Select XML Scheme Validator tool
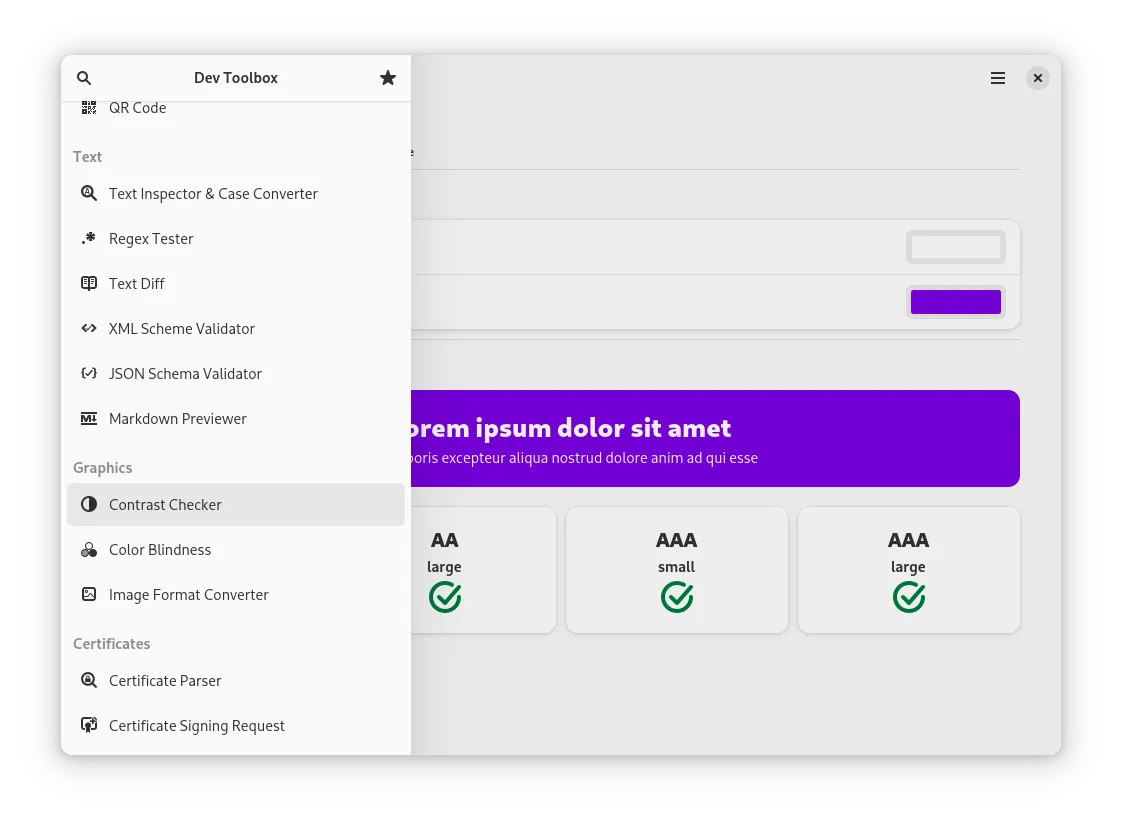 [x=182, y=329]
